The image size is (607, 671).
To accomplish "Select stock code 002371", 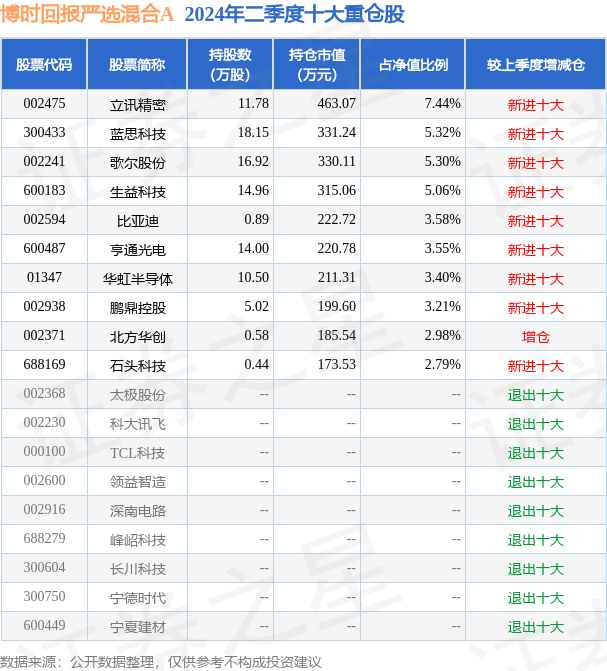I will tap(45, 336).
